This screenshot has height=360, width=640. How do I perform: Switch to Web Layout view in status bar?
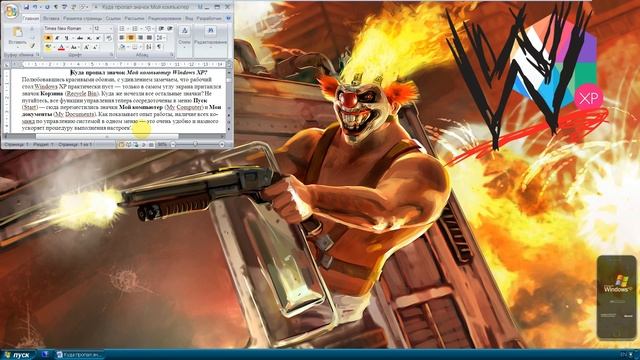(136, 144)
